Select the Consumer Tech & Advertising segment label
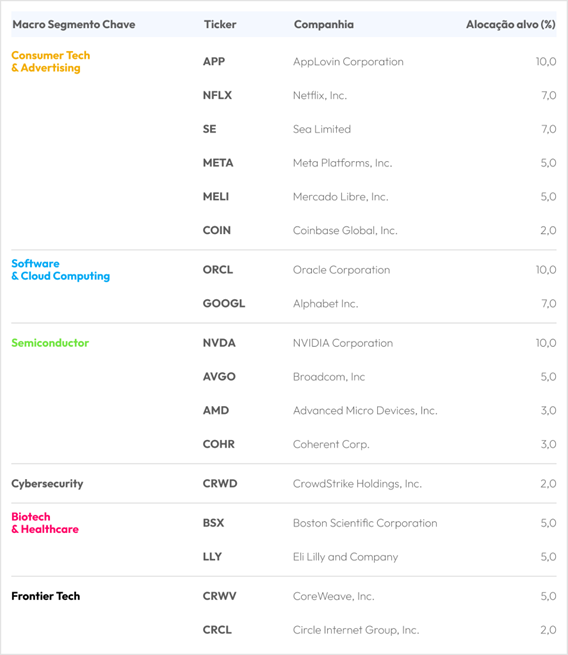Screen dimensions: 568x655 point(51,61)
